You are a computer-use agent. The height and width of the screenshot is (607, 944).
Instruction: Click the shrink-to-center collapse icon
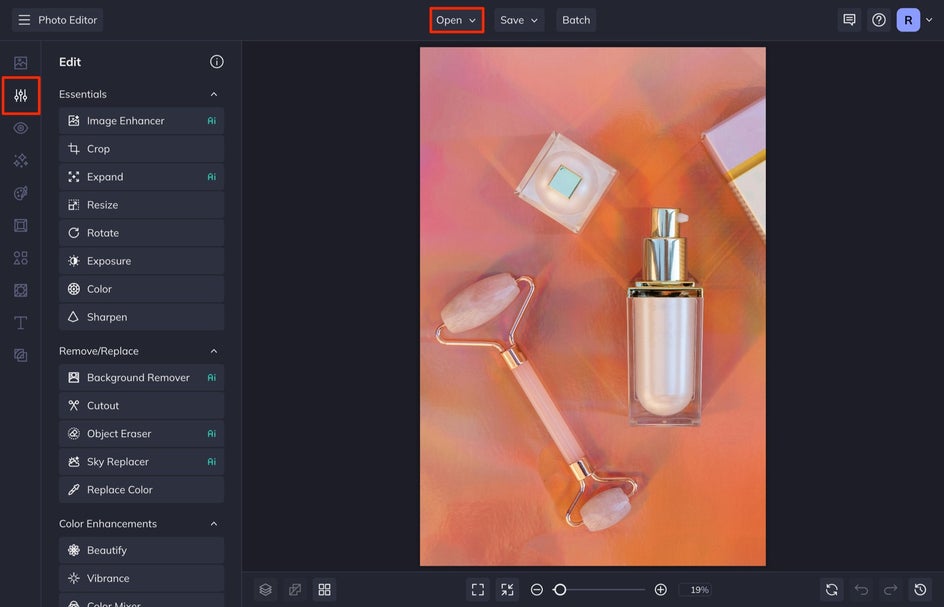point(507,590)
